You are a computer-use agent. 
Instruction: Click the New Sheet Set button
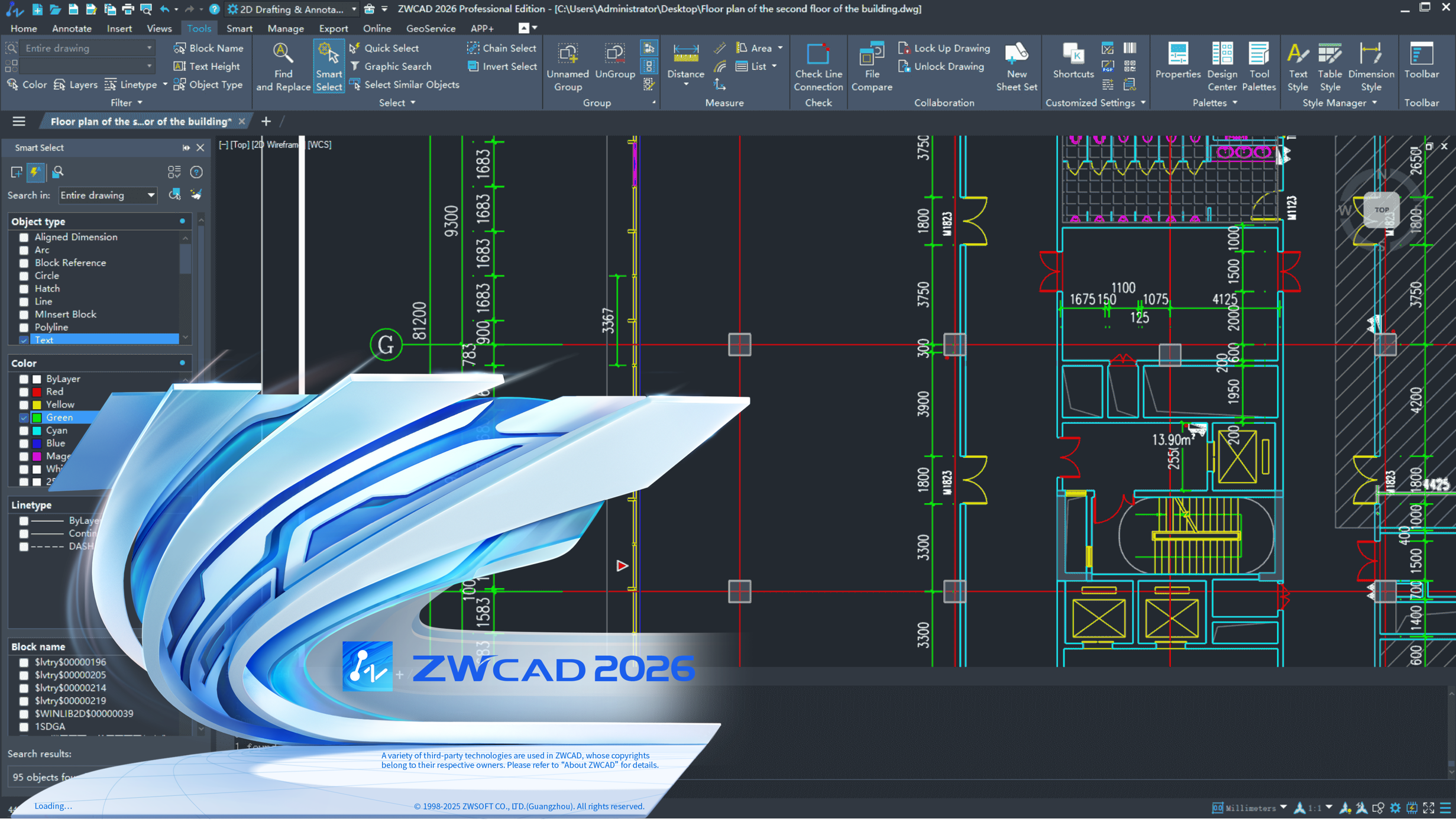click(x=1016, y=64)
